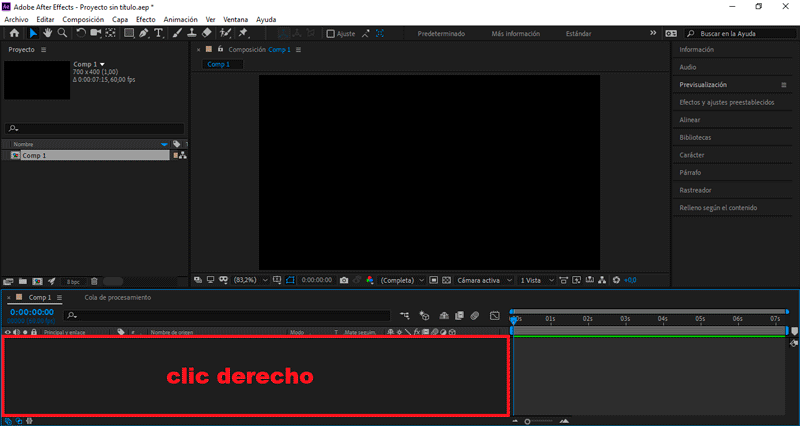The width and height of the screenshot is (800, 426).
Task: Expand the workspace overflow chevrons
Action: (653, 33)
